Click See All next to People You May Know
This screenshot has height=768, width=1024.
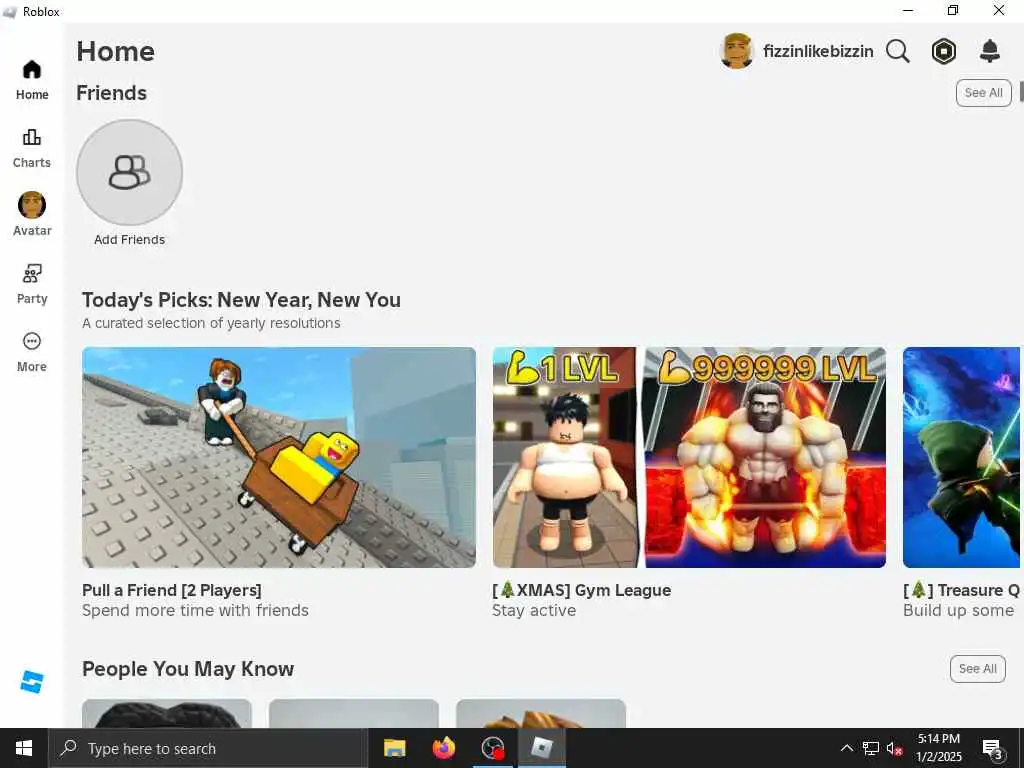tap(978, 669)
